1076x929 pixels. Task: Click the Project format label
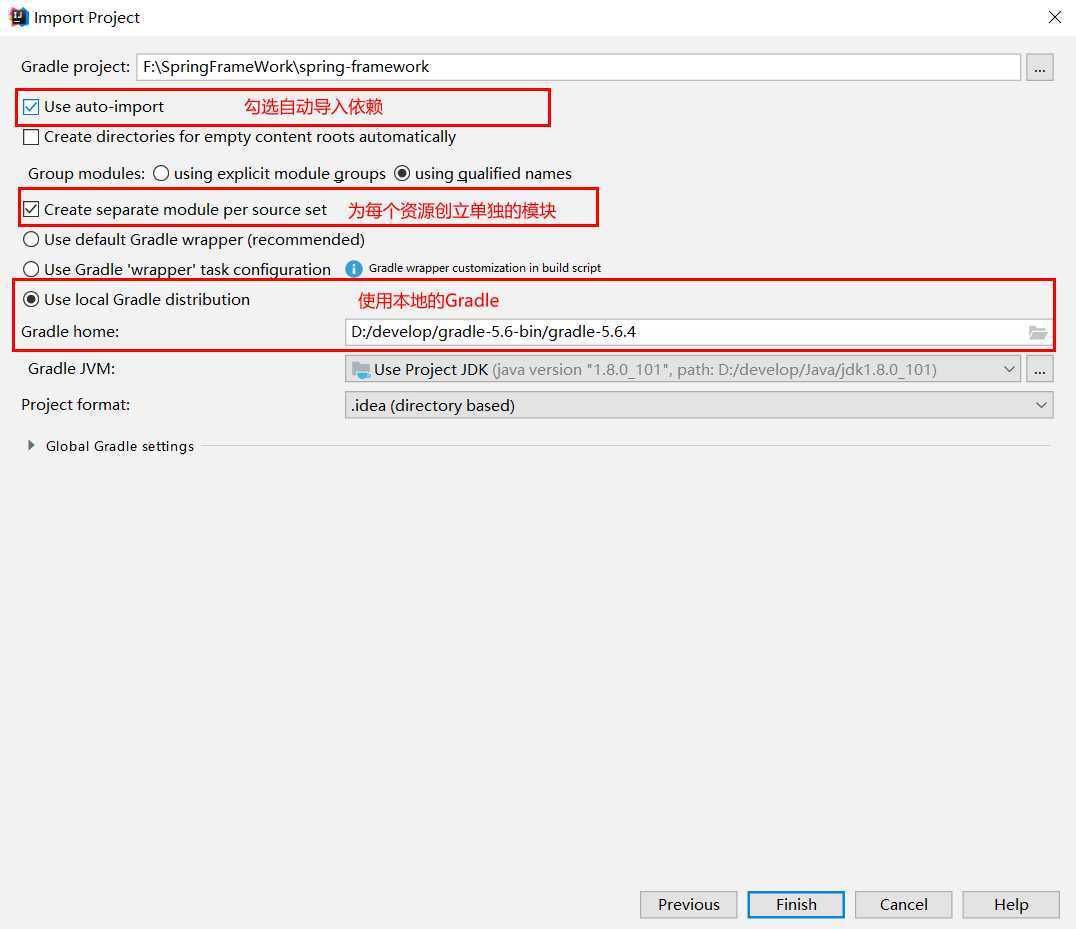tap(75, 405)
